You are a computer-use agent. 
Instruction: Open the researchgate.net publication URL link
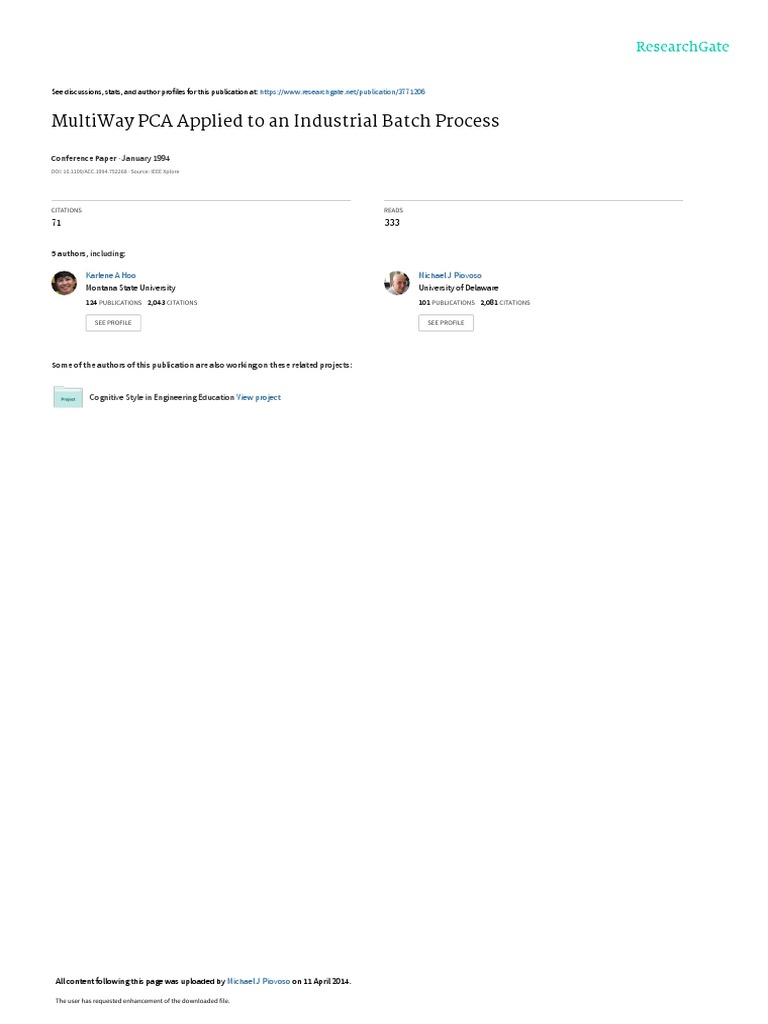click(342, 92)
